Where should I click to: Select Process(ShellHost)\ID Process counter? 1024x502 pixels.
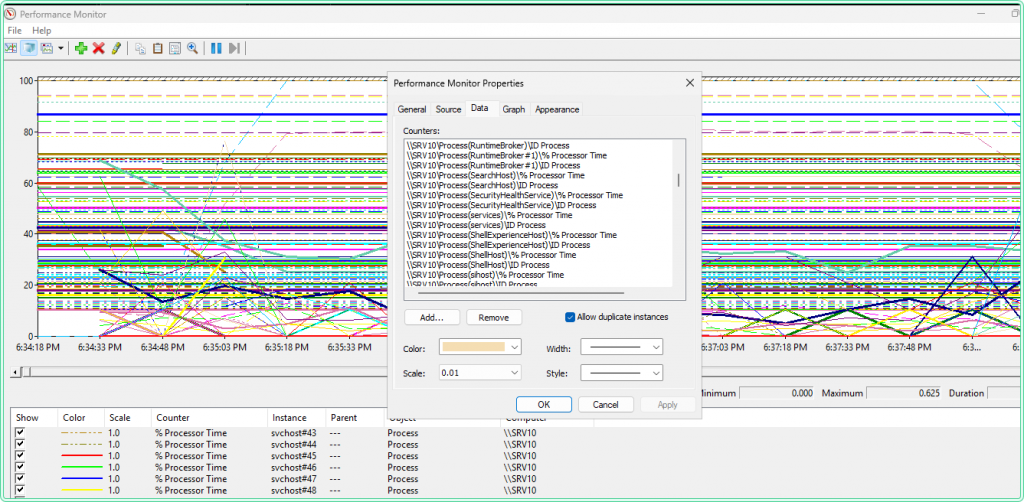(477, 265)
